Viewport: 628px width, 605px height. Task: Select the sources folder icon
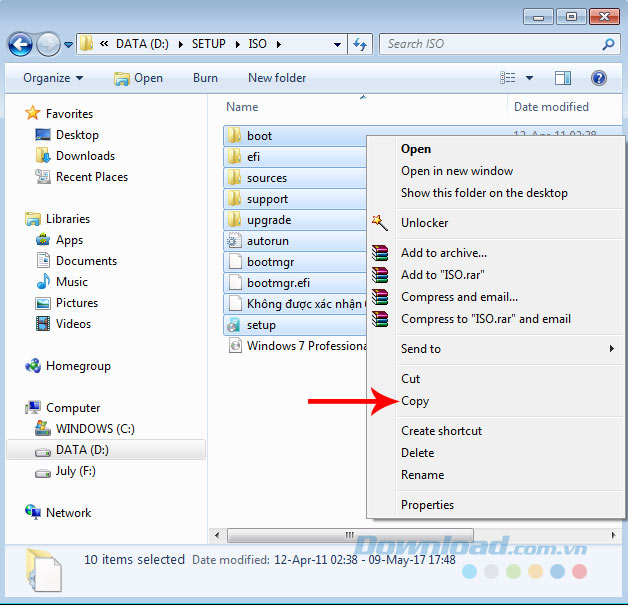tap(234, 178)
